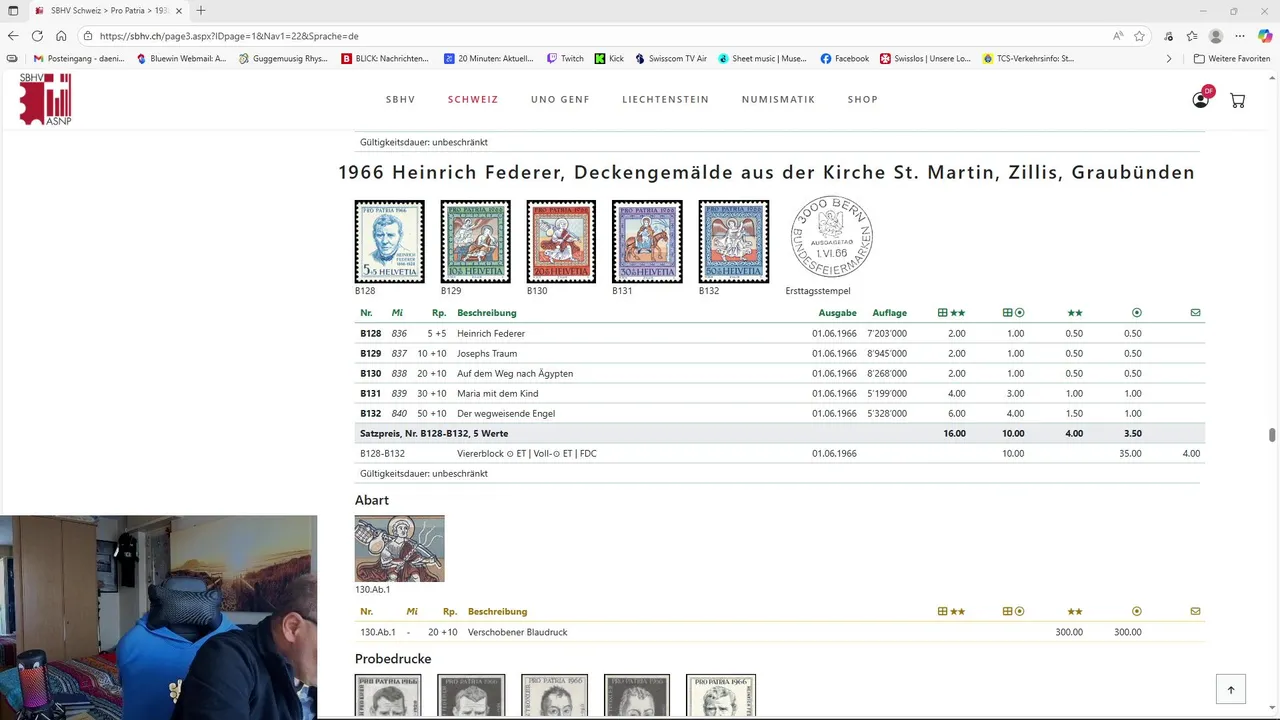Open the UNO GENF menu item
The width and height of the screenshot is (1280, 720).
pos(560,99)
